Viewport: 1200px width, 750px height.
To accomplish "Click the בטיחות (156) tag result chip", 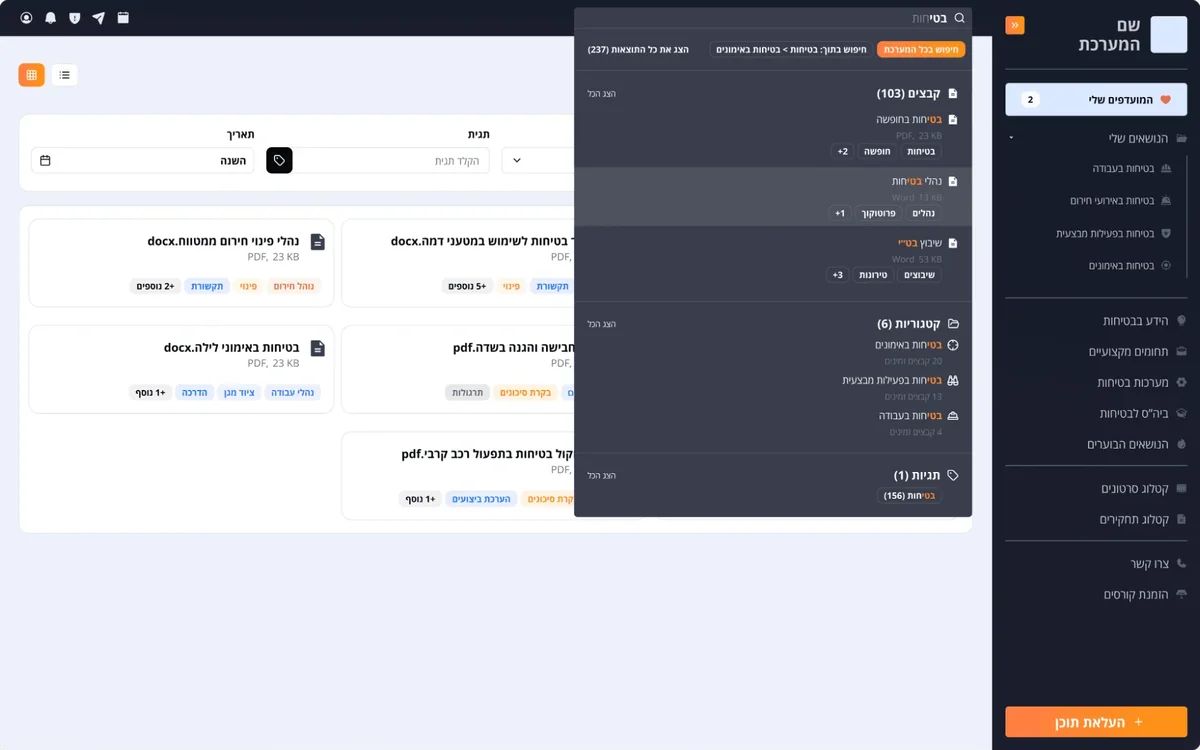I will [x=909, y=496].
